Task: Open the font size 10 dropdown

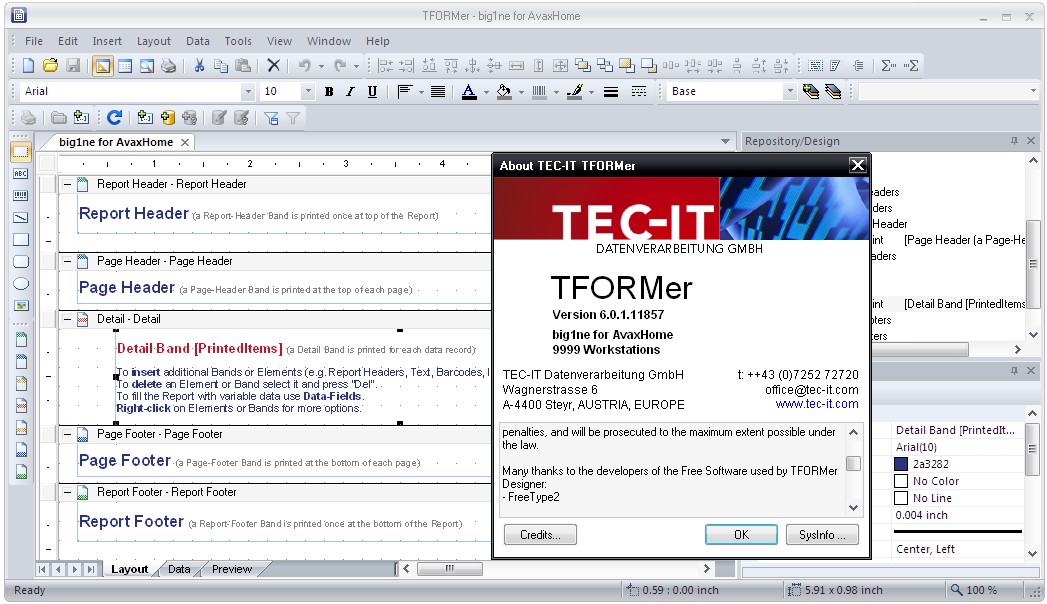Action: [x=308, y=91]
